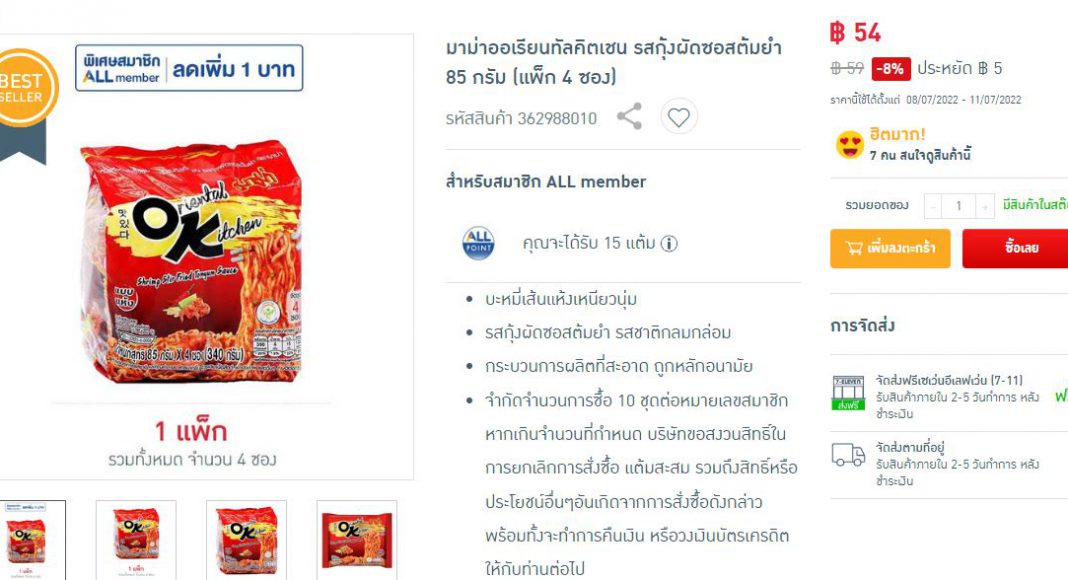Select the fourth single-pack thumbnail
Image resolution: width=1068 pixels, height=580 pixels.
357,540
